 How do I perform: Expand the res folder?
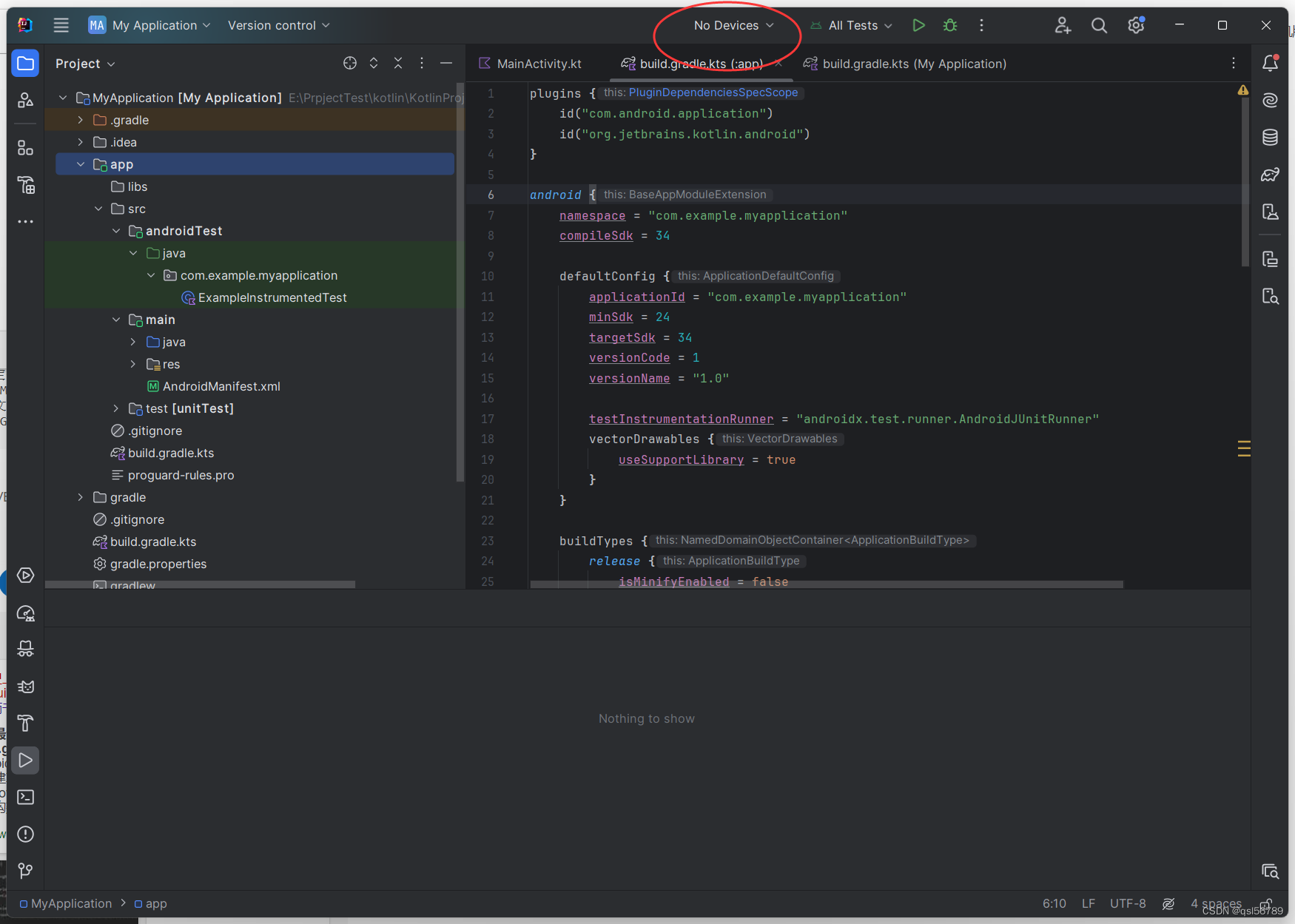point(133,364)
